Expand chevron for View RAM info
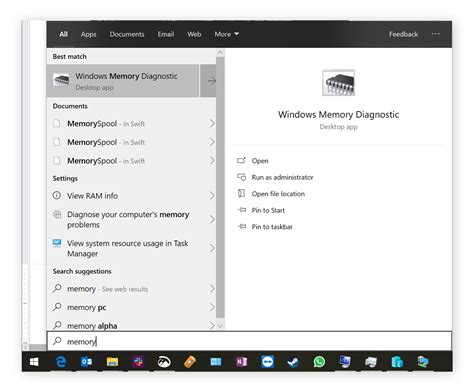474x392 pixels. coord(212,195)
